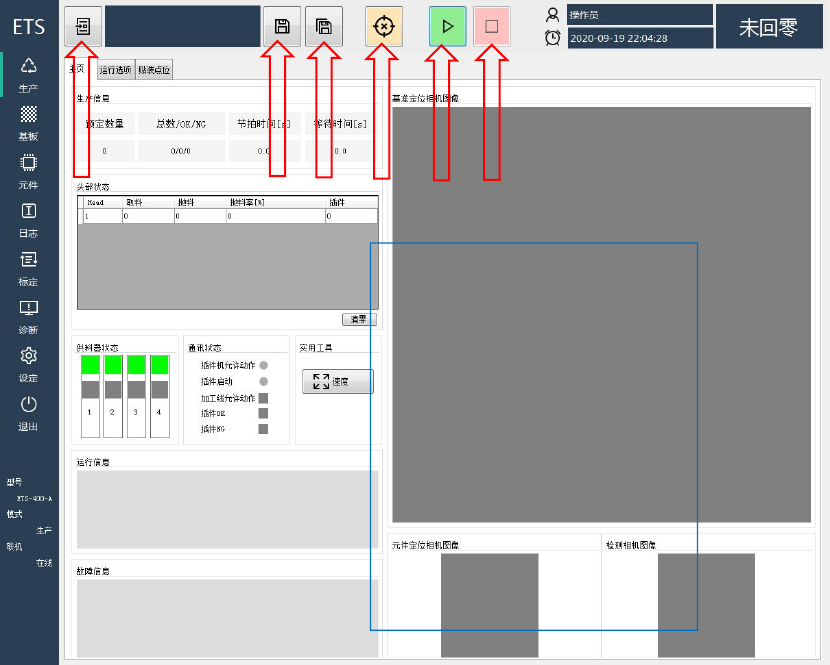The image size is (830, 665).
Task: Go to 标定 calibration section
Action: (29, 268)
